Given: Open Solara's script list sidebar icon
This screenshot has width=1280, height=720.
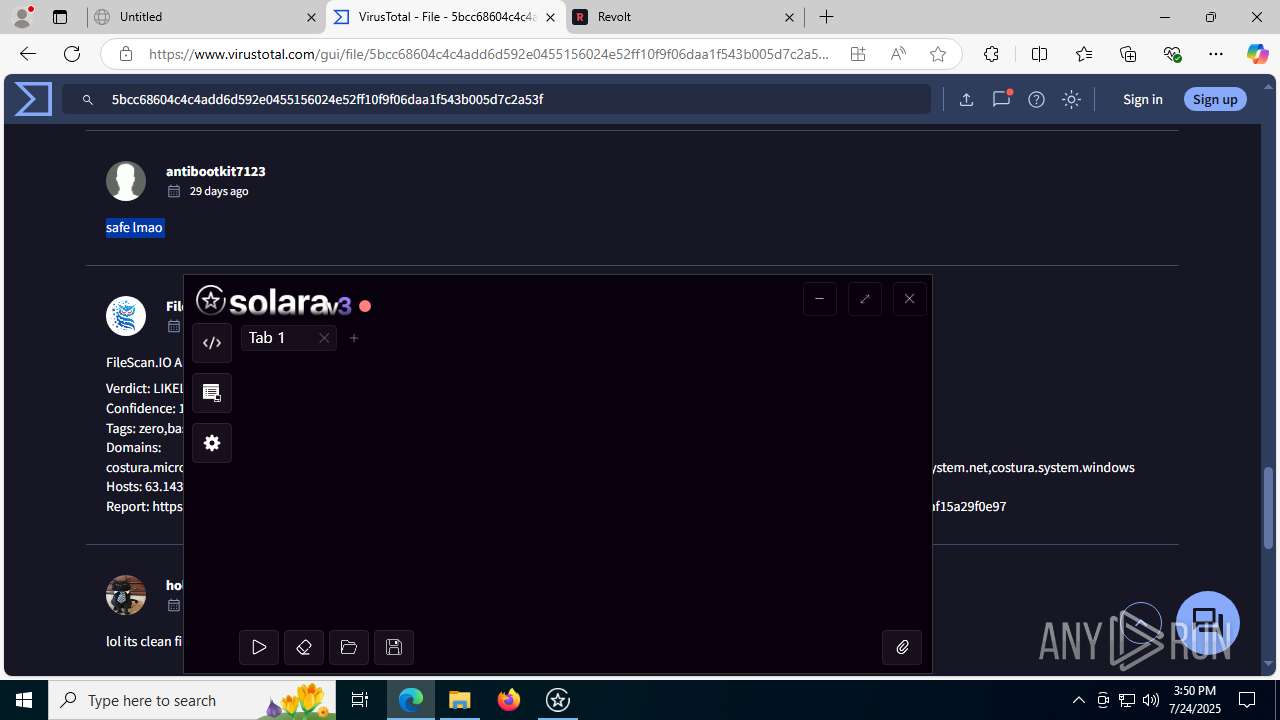Looking at the screenshot, I should click(x=212, y=393).
